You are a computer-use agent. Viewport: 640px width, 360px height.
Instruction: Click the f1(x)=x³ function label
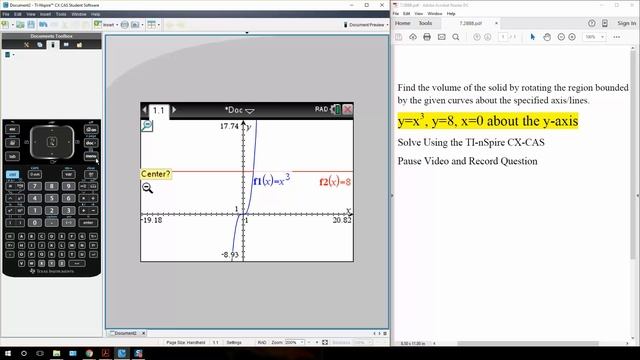[271, 180]
